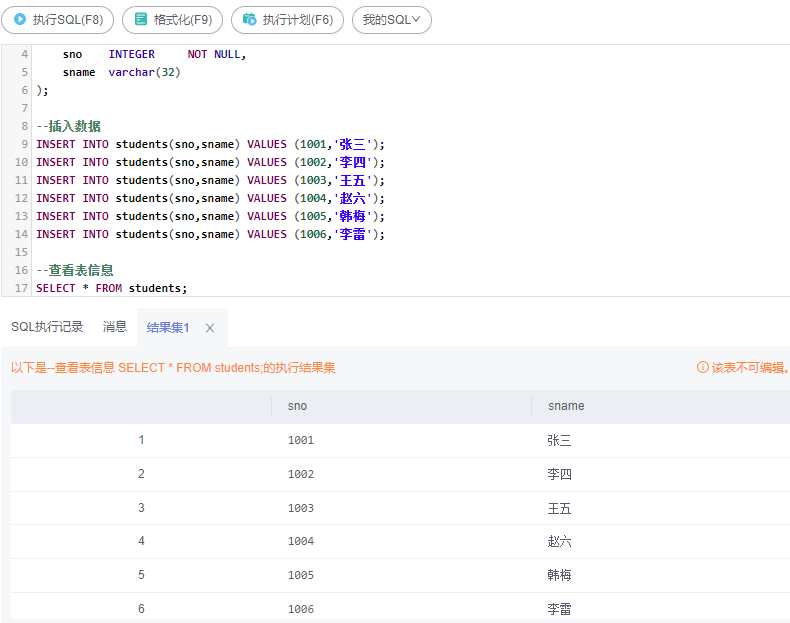Click the play icon in 执行SQL(F8)

pos(20,19)
